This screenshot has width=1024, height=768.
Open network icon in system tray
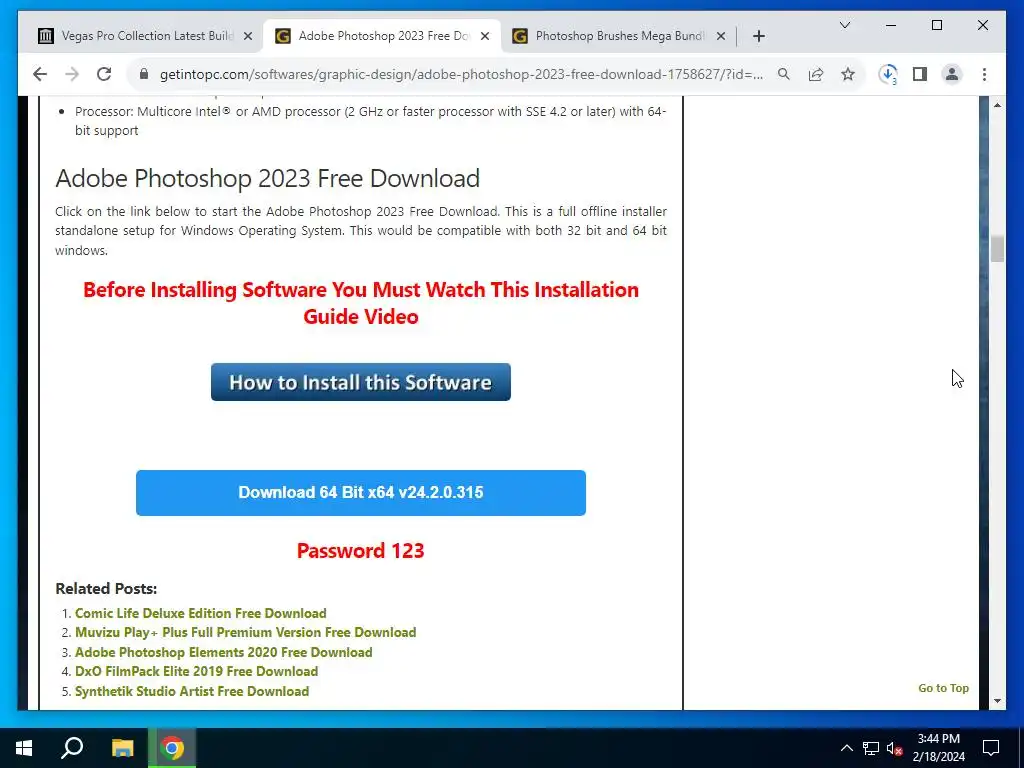pyautogui.click(x=871, y=748)
